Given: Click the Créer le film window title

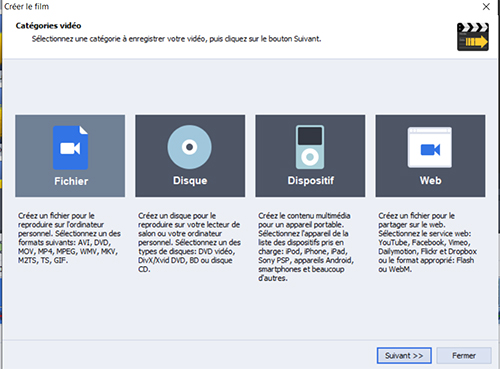Looking at the screenshot, I should click(26, 6).
